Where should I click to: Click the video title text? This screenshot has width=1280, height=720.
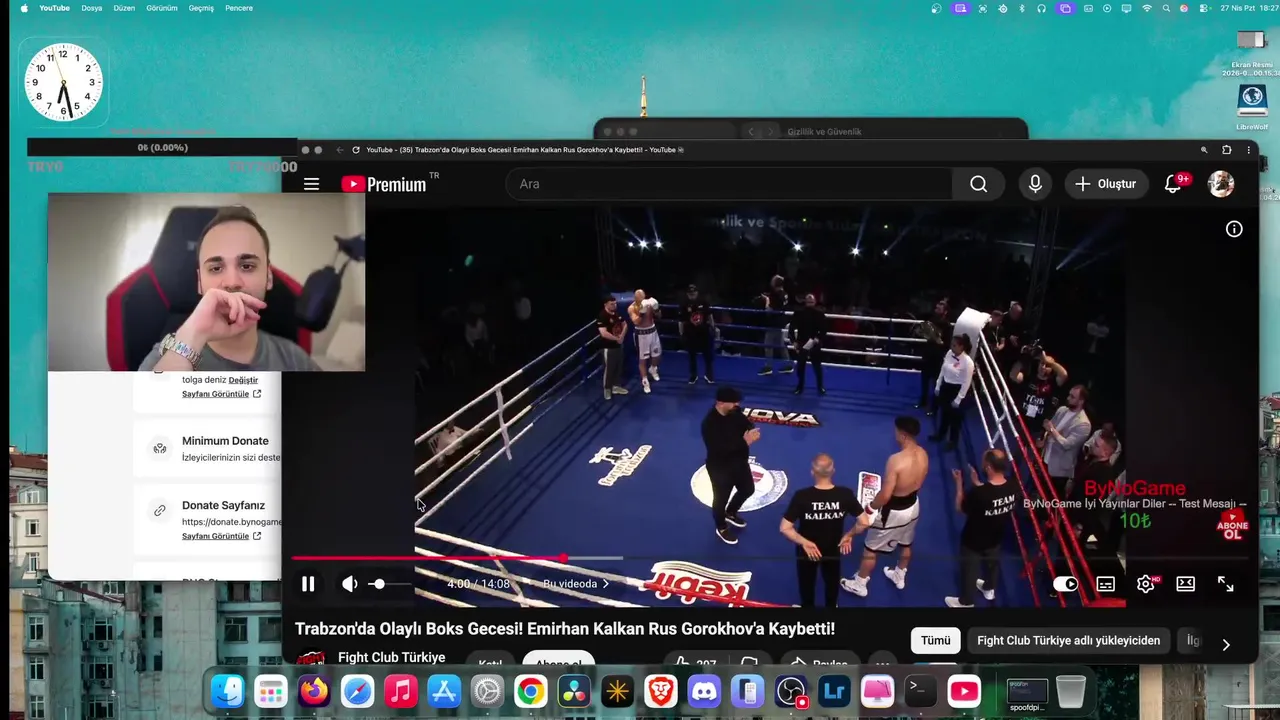pyautogui.click(x=565, y=629)
